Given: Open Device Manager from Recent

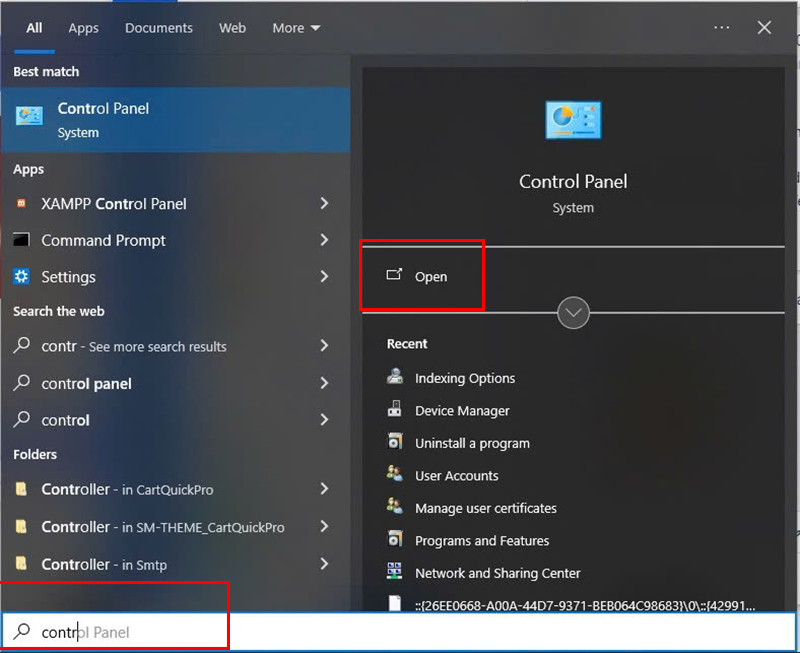Looking at the screenshot, I should [461, 410].
